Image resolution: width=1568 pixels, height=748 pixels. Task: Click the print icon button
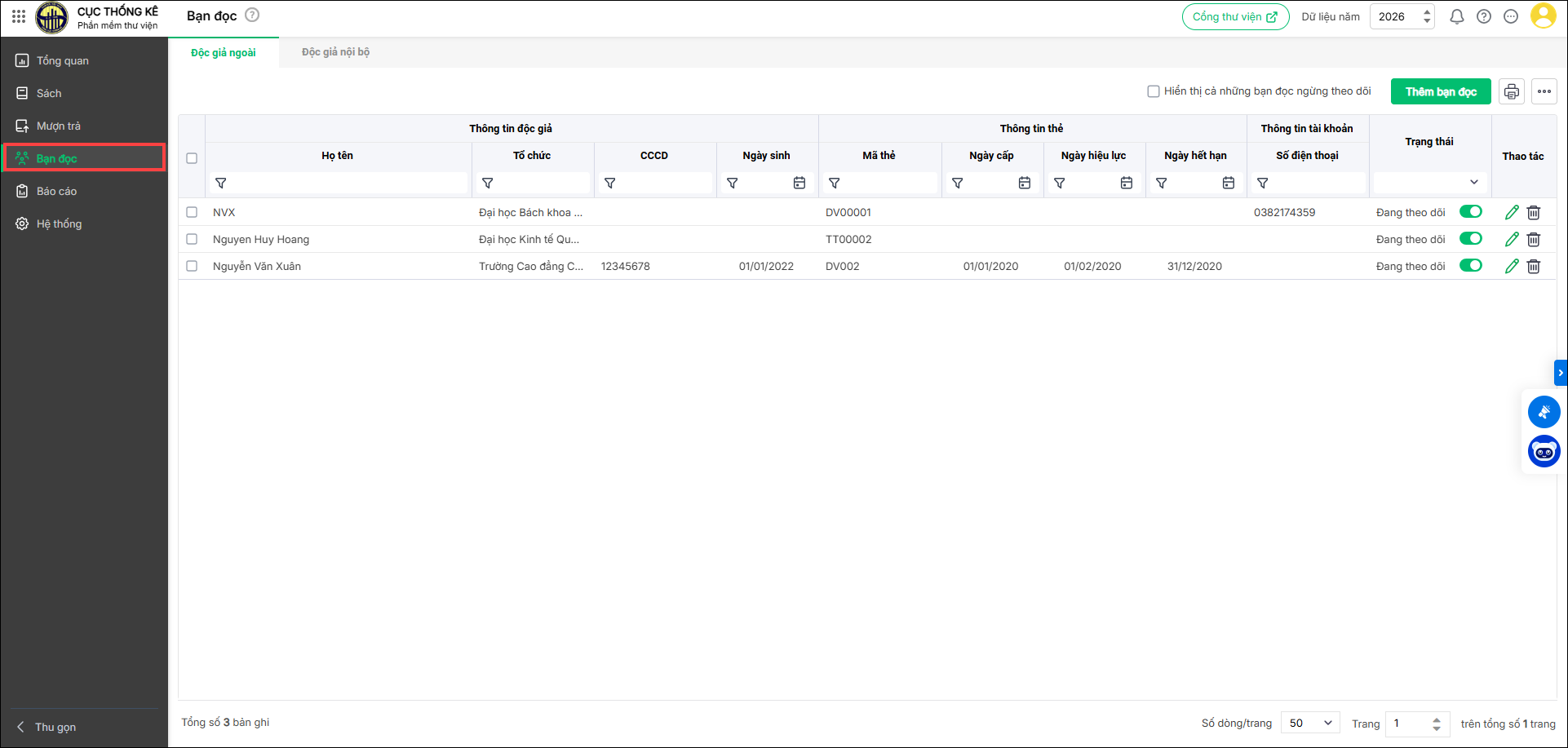pos(1511,91)
